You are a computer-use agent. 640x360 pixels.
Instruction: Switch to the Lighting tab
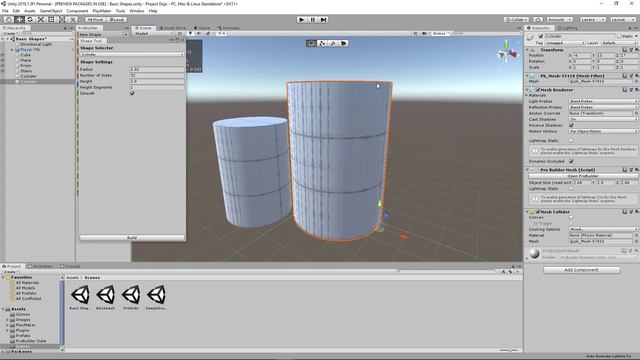tap(568, 28)
